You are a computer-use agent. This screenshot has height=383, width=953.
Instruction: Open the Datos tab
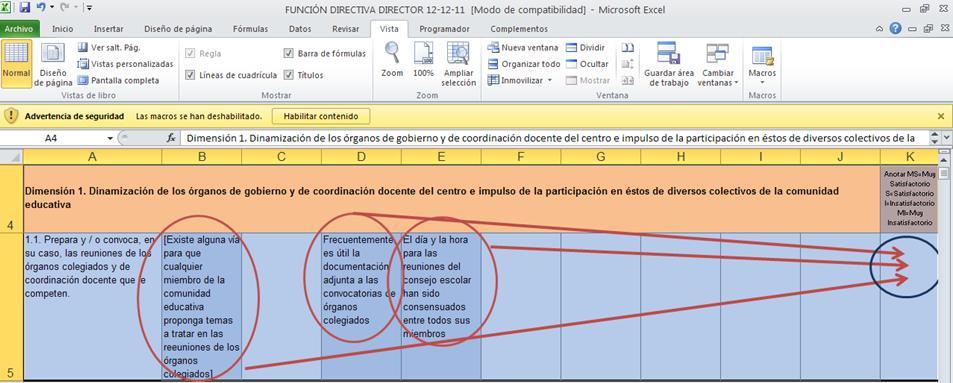point(300,29)
